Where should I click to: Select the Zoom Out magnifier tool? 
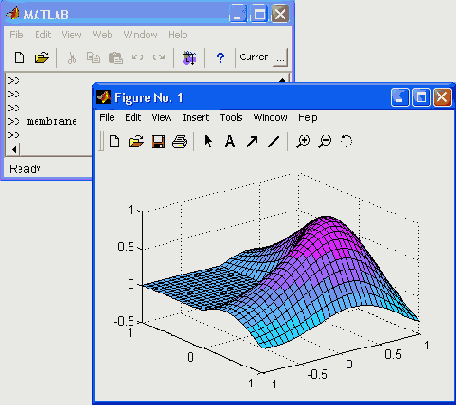(325, 141)
